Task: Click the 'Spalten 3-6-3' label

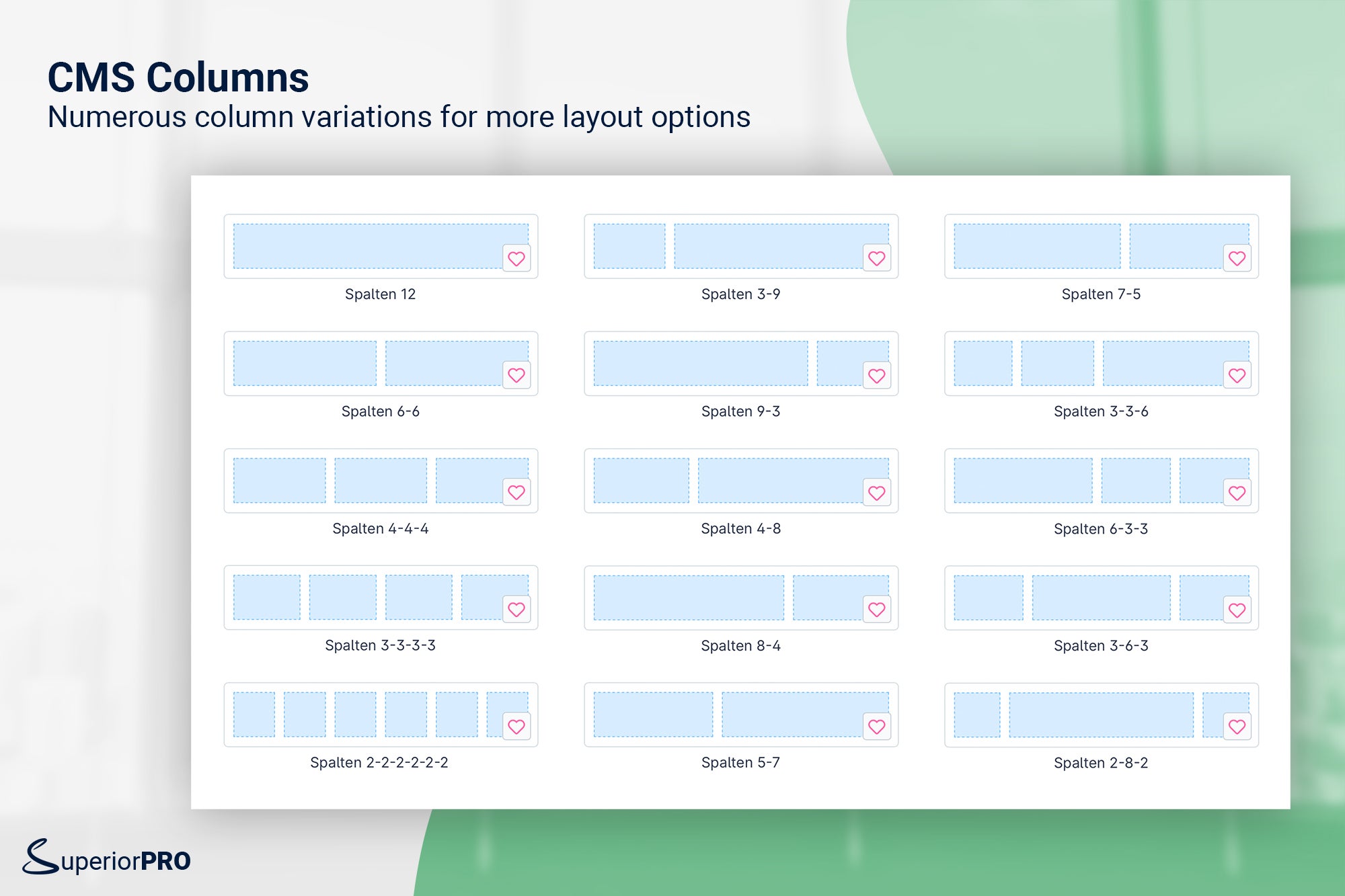Action: [x=1102, y=645]
